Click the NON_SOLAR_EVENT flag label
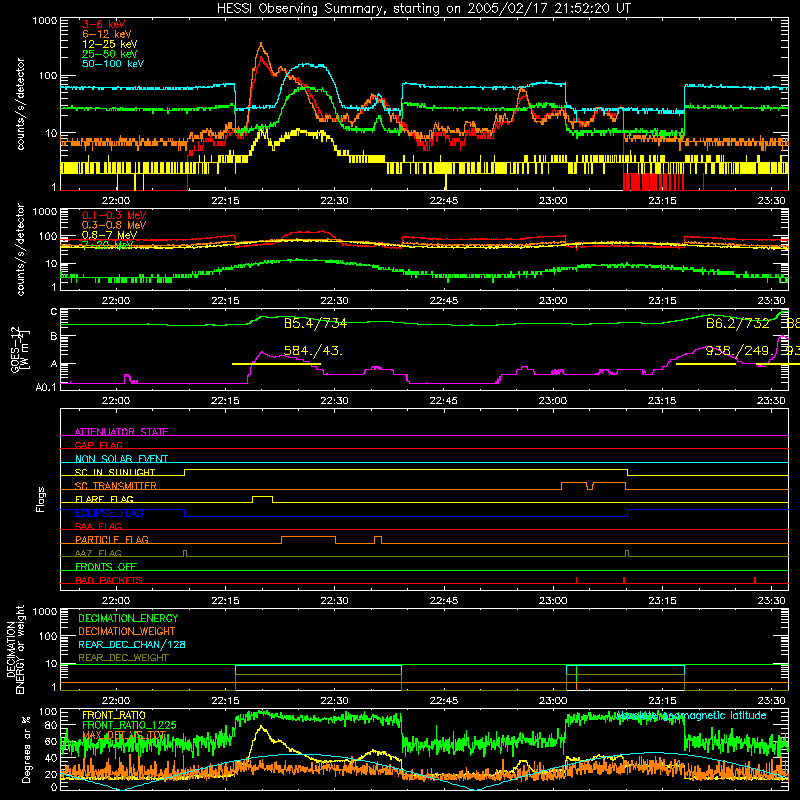The height and width of the screenshot is (800, 800). coord(121,459)
